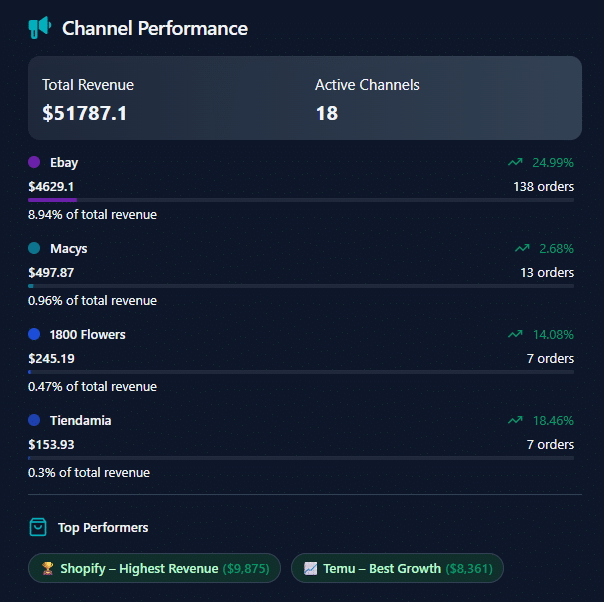This screenshot has width=604, height=602.
Task: Click the Active Channels label
Action: point(367,85)
